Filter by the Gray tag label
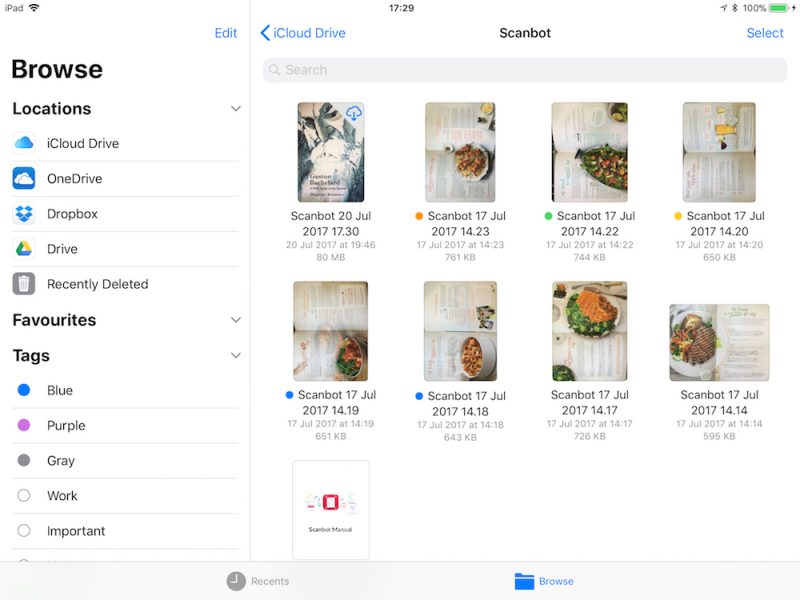The width and height of the screenshot is (800, 600). click(61, 461)
